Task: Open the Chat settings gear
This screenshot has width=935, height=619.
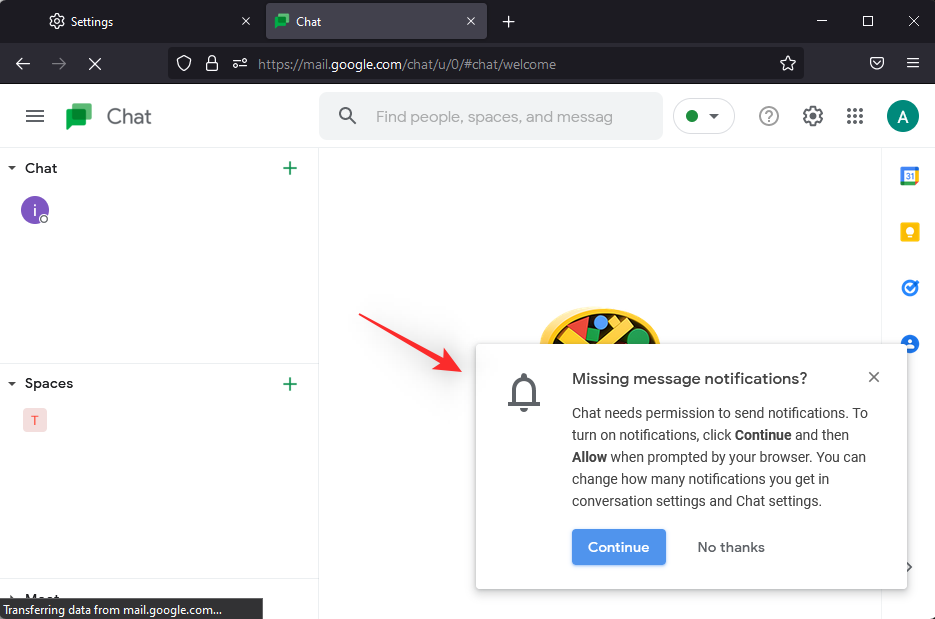Action: [812, 116]
